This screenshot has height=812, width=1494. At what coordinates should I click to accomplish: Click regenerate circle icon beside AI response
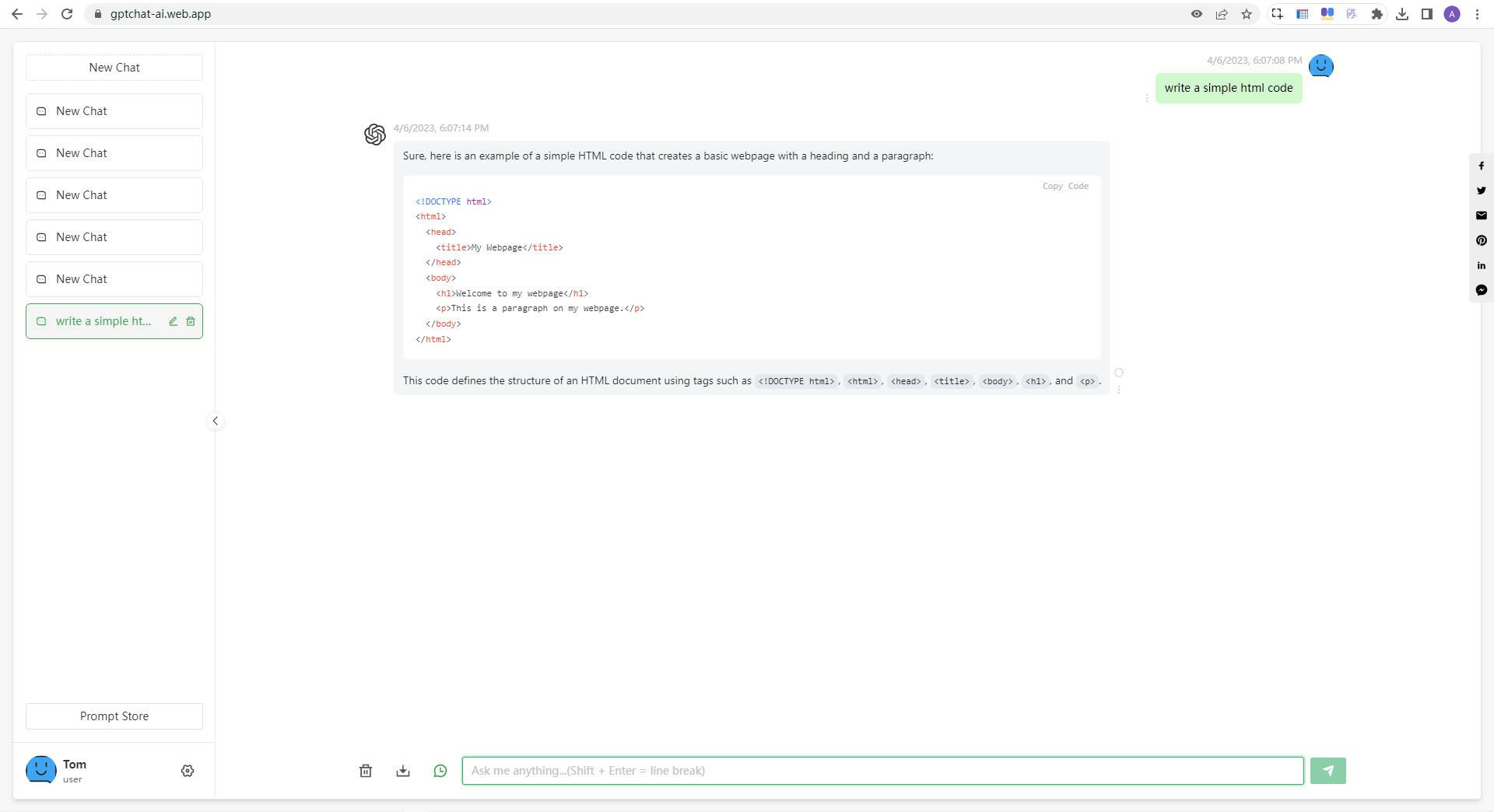click(1119, 373)
